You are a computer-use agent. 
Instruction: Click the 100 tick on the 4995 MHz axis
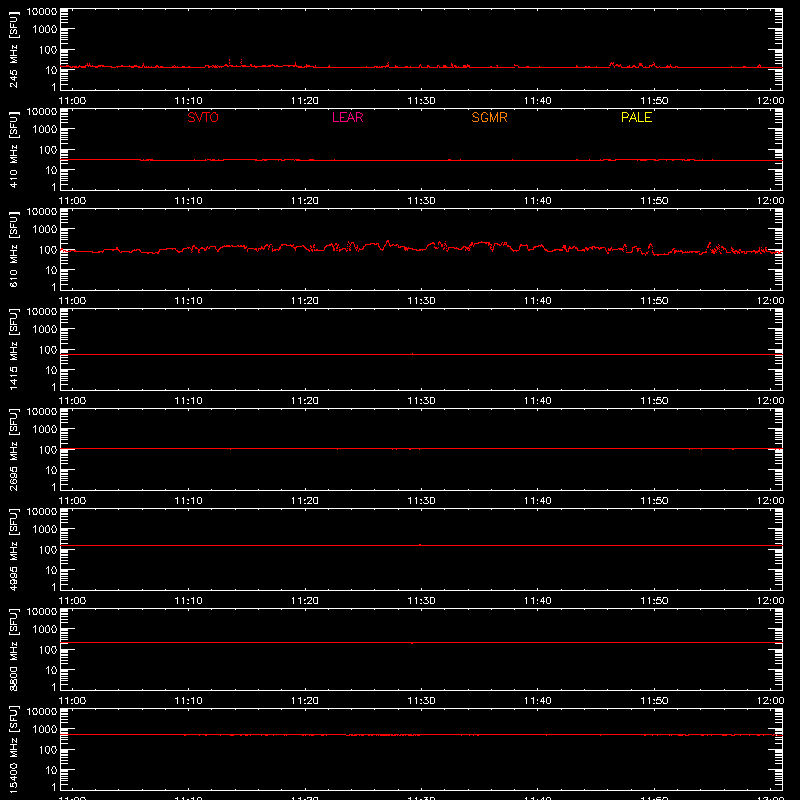click(x=48, y=550)
